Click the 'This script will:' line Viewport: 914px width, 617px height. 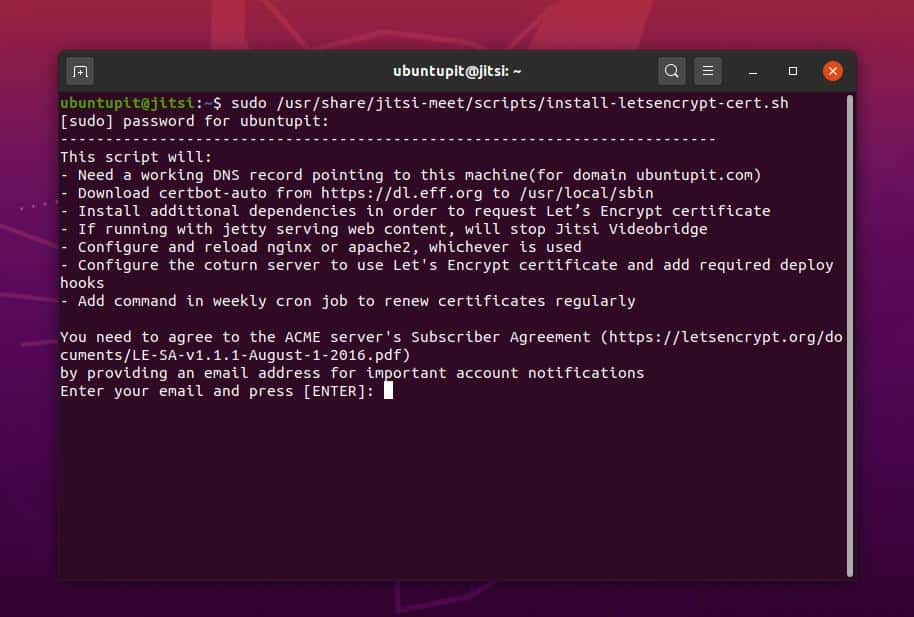(x=136, y=157)
